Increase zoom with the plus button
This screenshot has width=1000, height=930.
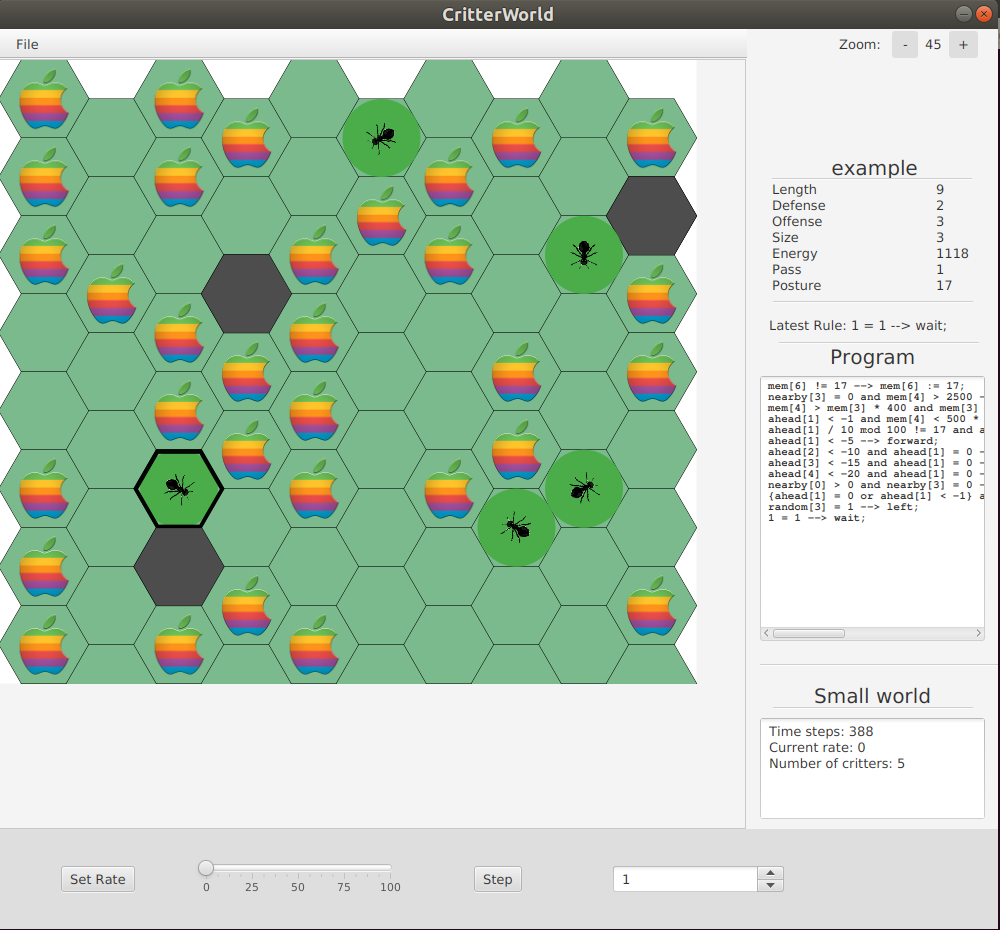963,45
